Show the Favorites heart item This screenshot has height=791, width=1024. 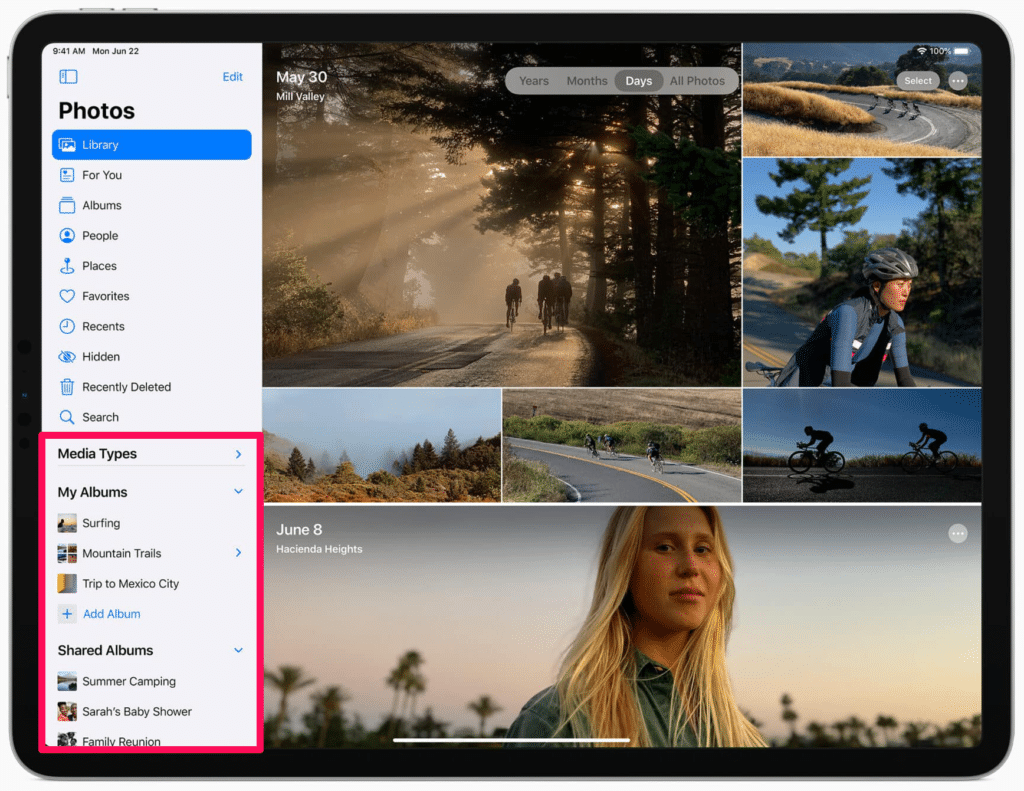(x=105, y=296)
